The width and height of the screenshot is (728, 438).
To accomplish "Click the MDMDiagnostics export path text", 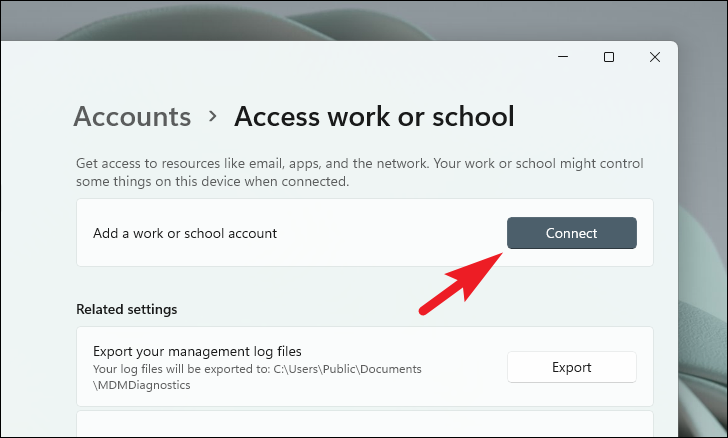I will [257, 377].
